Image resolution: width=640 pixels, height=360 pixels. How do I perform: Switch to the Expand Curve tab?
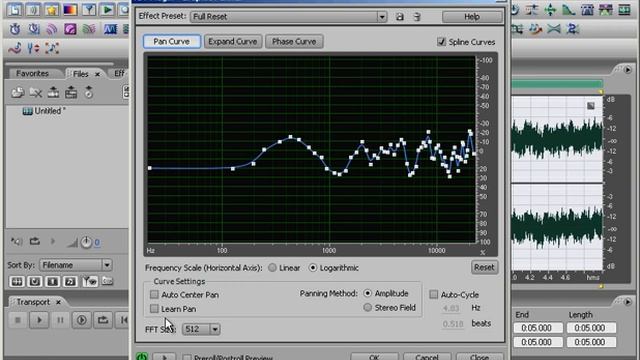[233, 41]
